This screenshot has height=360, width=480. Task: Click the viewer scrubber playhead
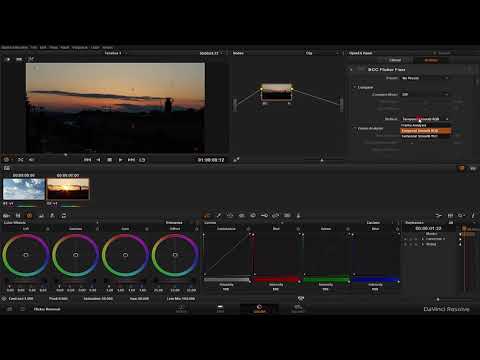[x=66, y=155]
